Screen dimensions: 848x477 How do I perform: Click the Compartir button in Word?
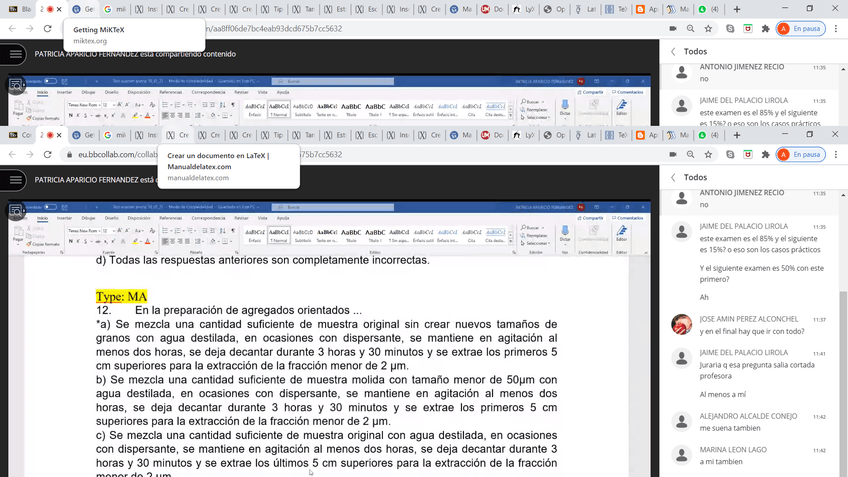(x=592, y=216)
